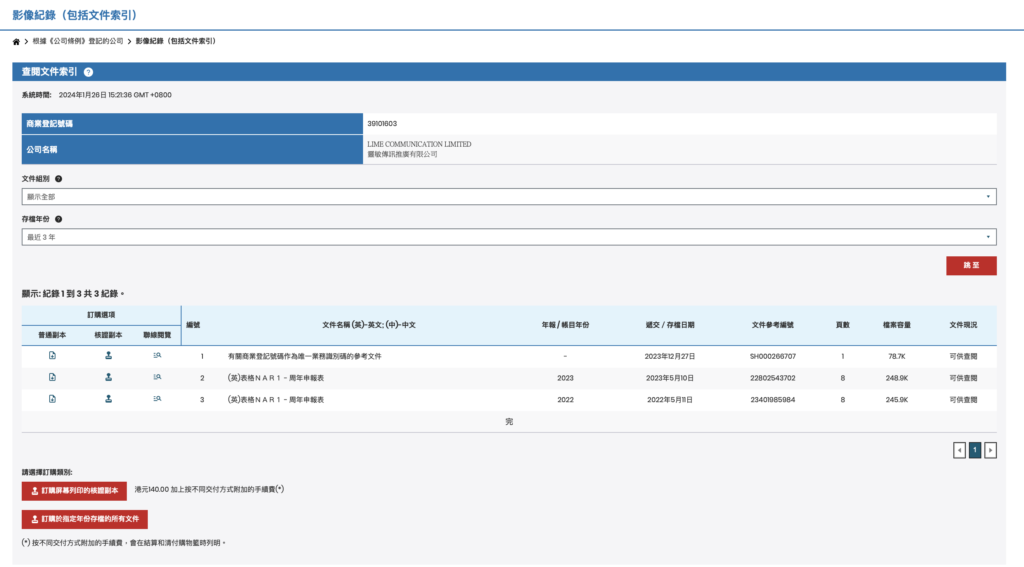The height and width of the screenshot is (567, 1024).
Task: Order plain copy icon for record 3
Action: click(x=52, y=399)
